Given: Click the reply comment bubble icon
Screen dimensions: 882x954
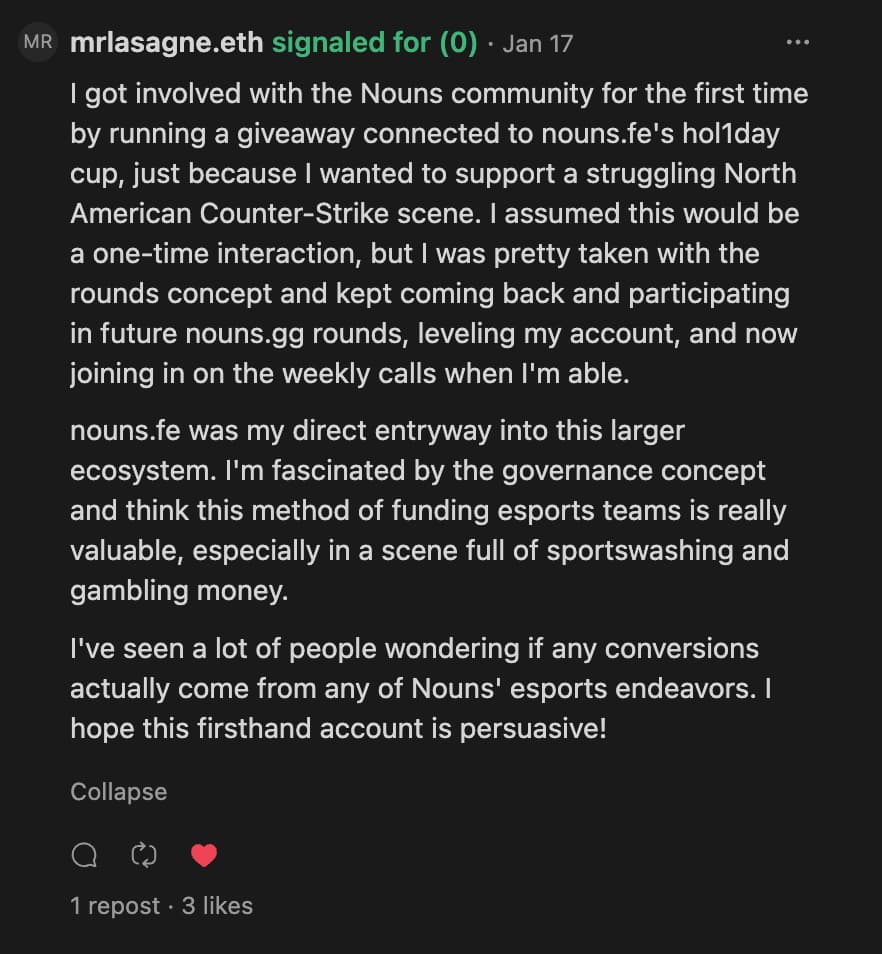Looking at the screenshot, I should pyautogui.click(x=85, y=855).
